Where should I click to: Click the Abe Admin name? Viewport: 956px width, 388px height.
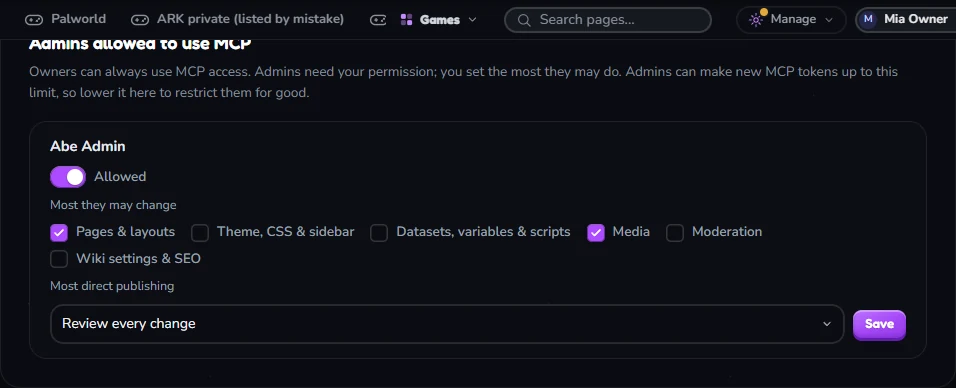pos(87,146)
